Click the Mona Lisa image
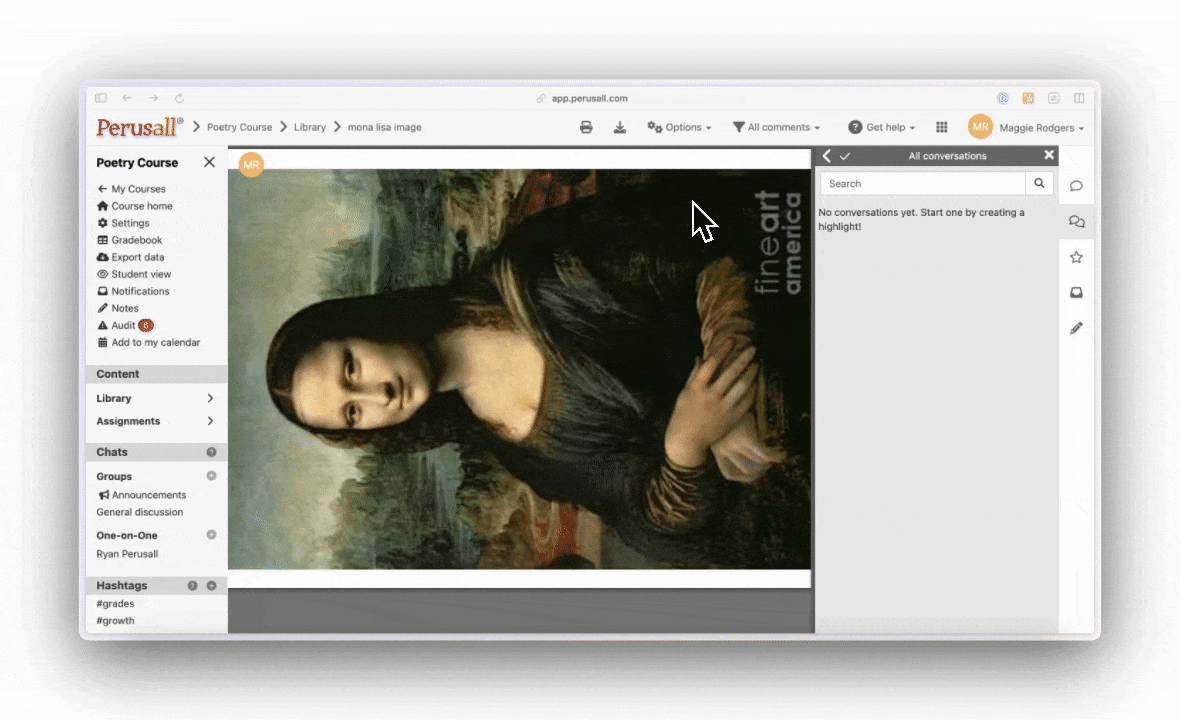The width and height of the screenshot is (1180, 720). tap(519, 369)
